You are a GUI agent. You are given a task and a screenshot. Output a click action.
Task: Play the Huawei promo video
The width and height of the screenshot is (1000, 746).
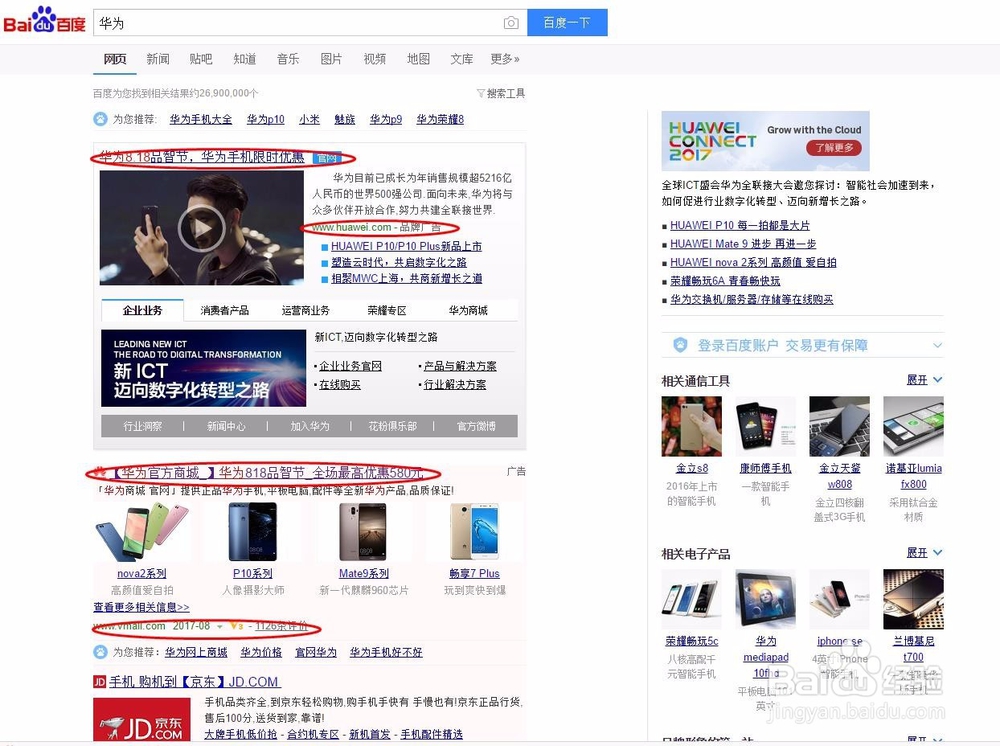point(202,228)
